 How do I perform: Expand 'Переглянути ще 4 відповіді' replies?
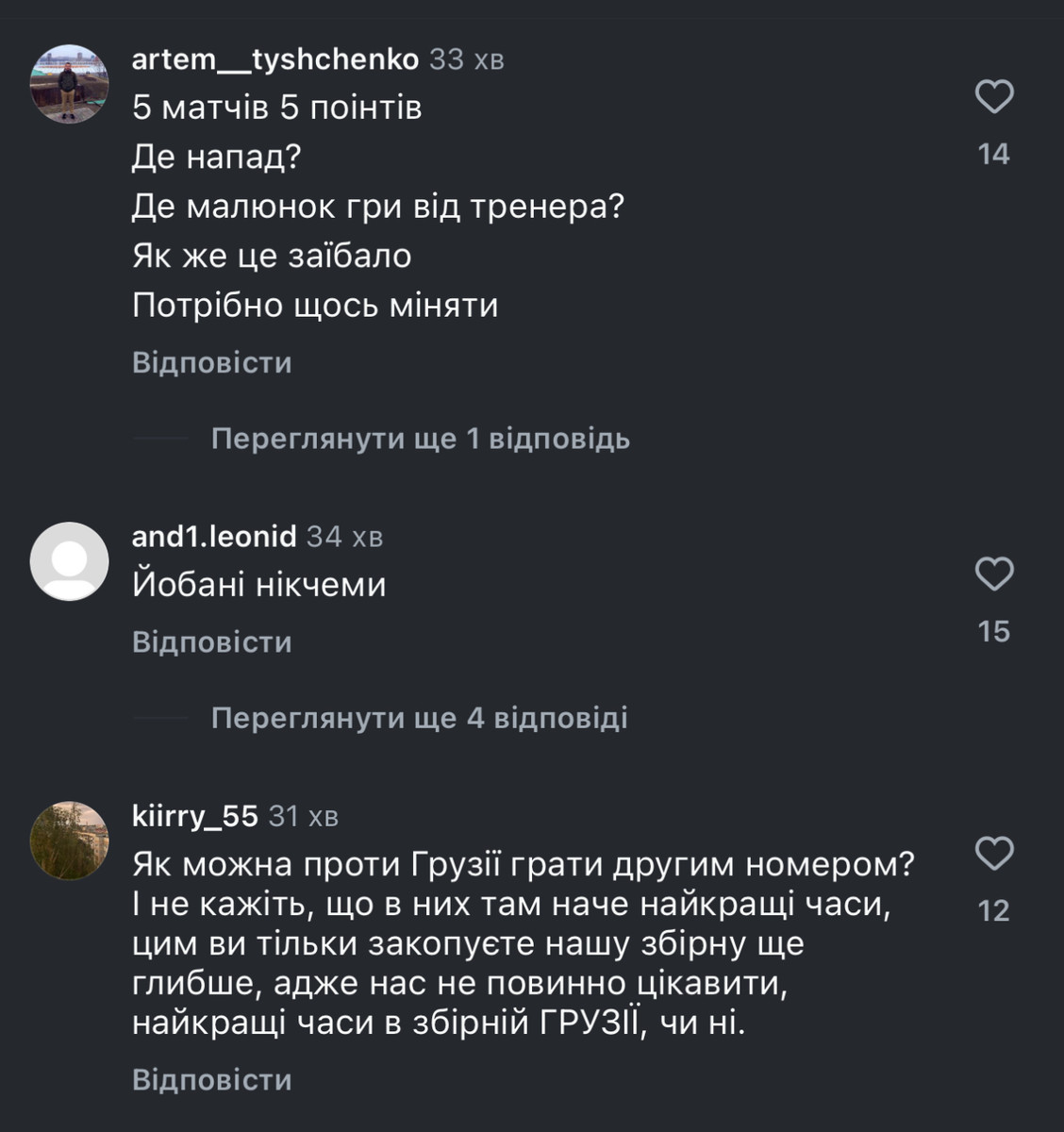[x=419, y=718]
